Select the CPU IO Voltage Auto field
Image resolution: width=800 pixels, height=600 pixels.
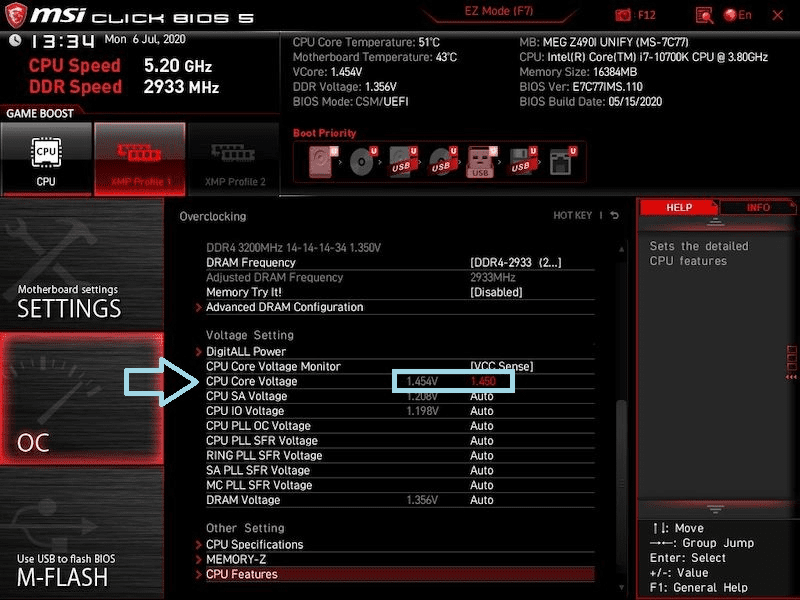click(x=482, y=411)
